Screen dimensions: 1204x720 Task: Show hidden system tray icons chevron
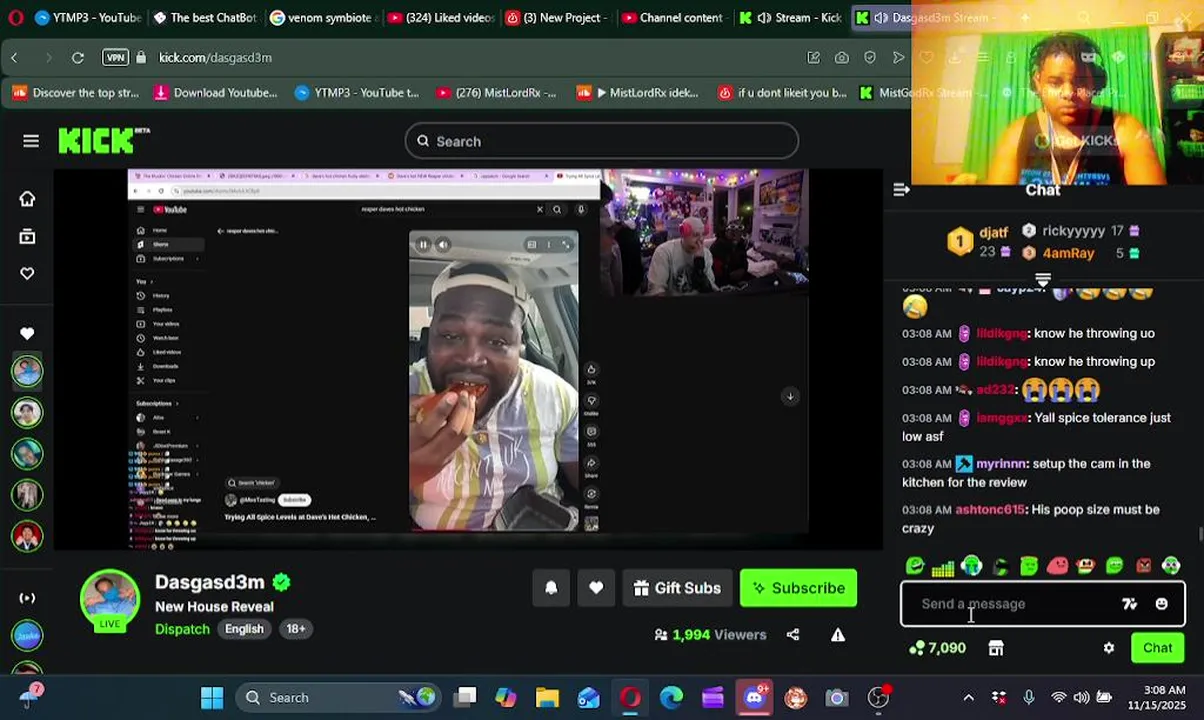[968, 697]
